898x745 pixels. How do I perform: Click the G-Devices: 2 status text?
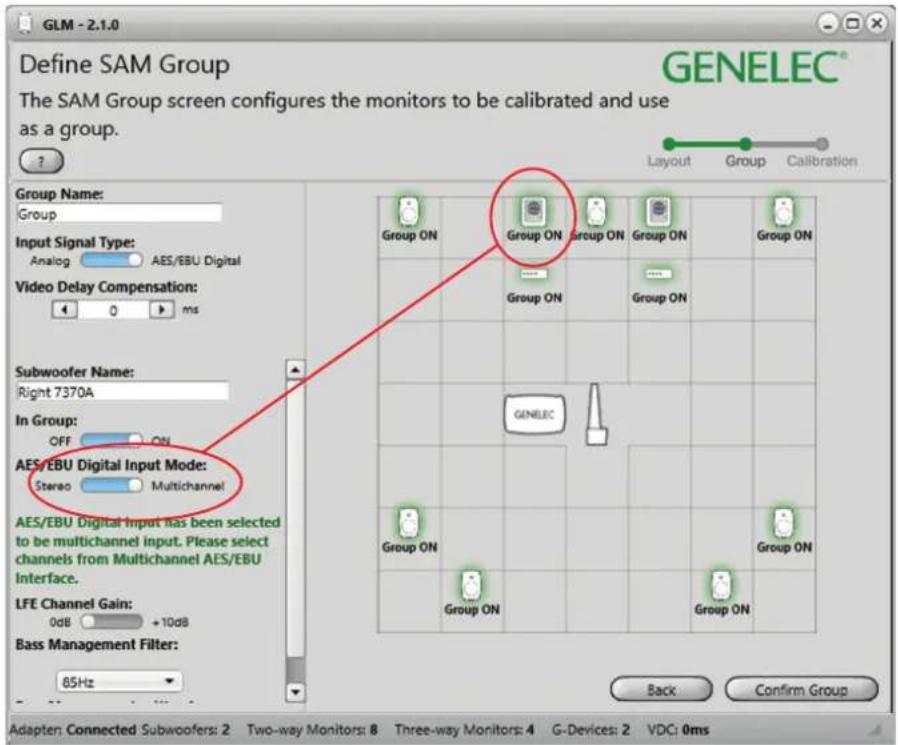(x=590, y=730)
